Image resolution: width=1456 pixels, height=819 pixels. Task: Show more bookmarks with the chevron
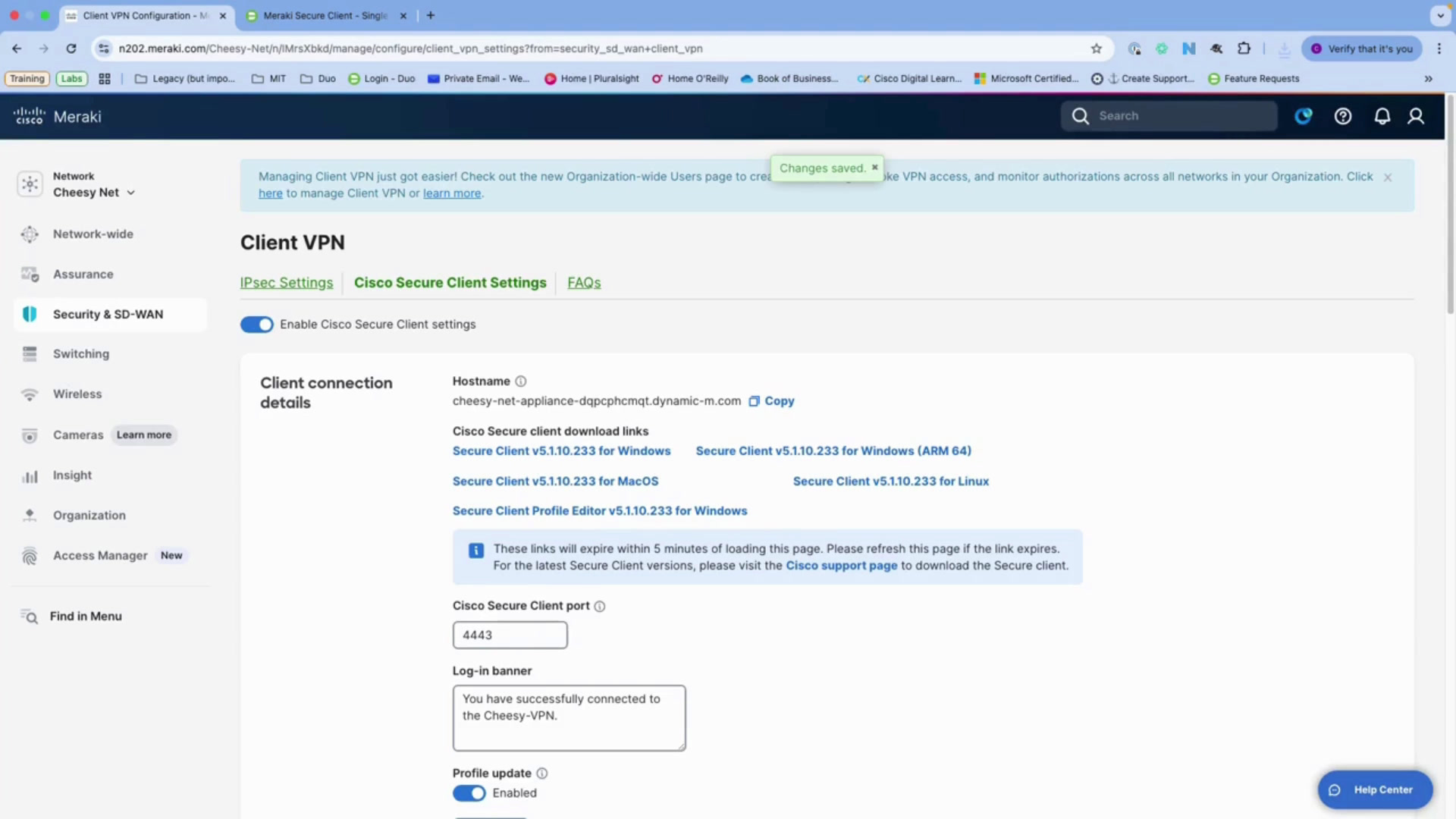pos(1429,79)
